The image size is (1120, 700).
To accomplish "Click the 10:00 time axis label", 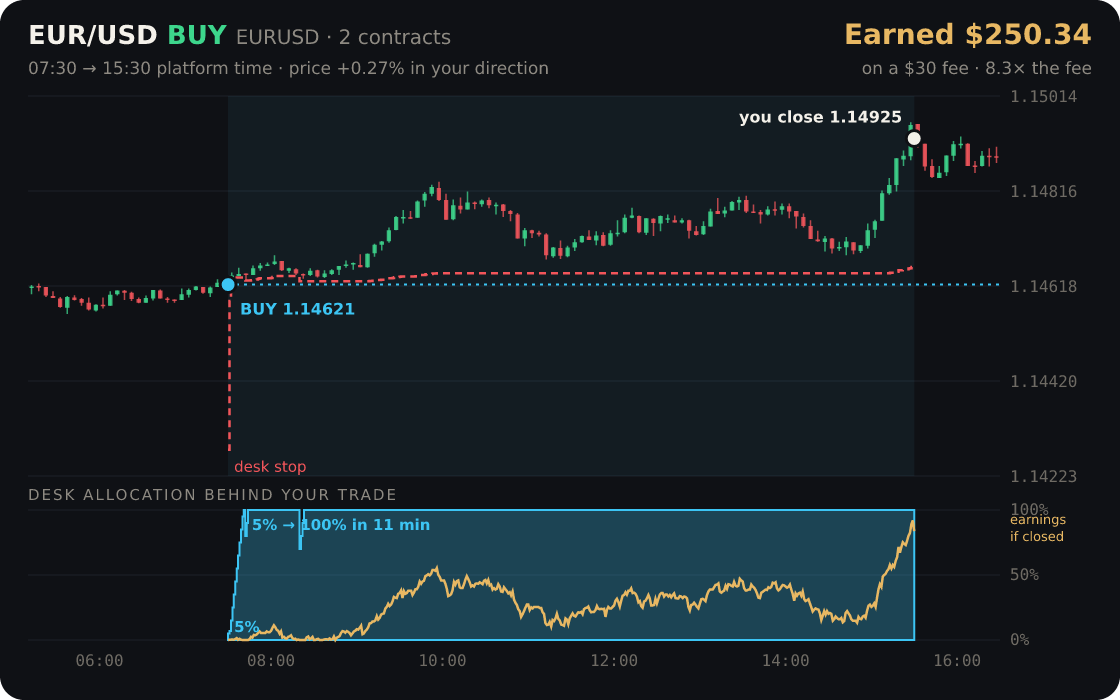I will click(442, 661).
